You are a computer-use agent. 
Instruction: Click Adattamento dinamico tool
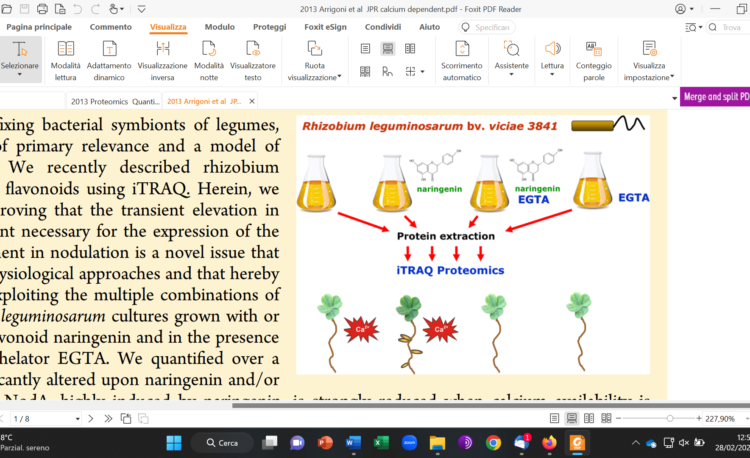110,60
